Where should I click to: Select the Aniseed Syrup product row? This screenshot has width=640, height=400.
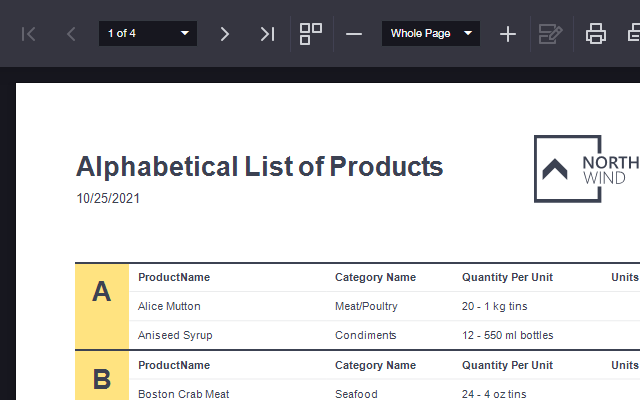point(175,335)
